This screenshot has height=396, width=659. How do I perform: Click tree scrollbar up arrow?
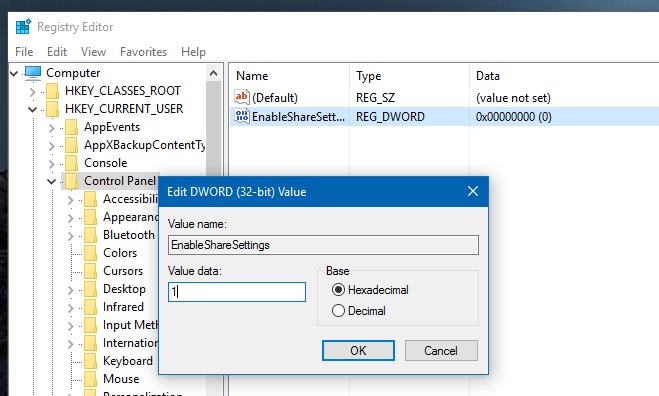coord(214,74)
